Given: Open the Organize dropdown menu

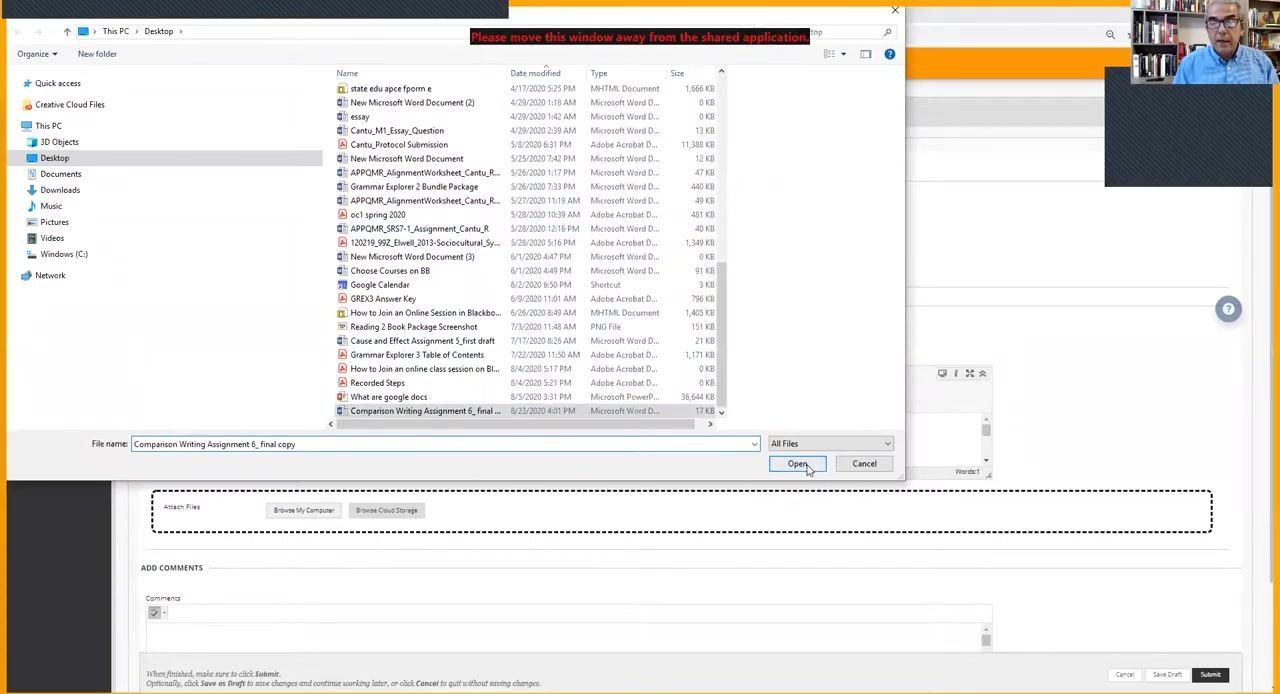Looking at the screenshot, I should 37,54.
